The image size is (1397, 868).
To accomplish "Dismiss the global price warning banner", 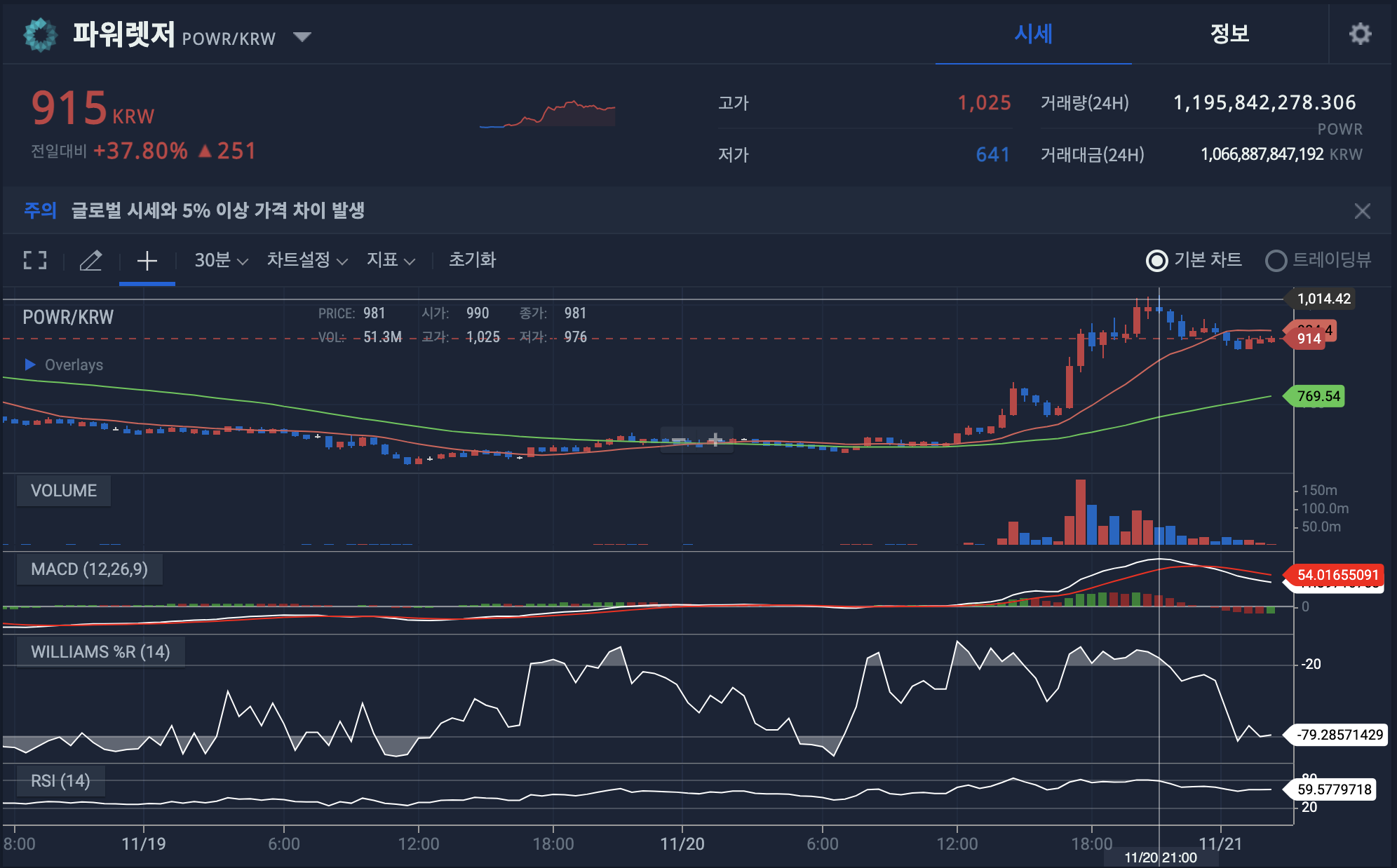I will click(1362, 211).
